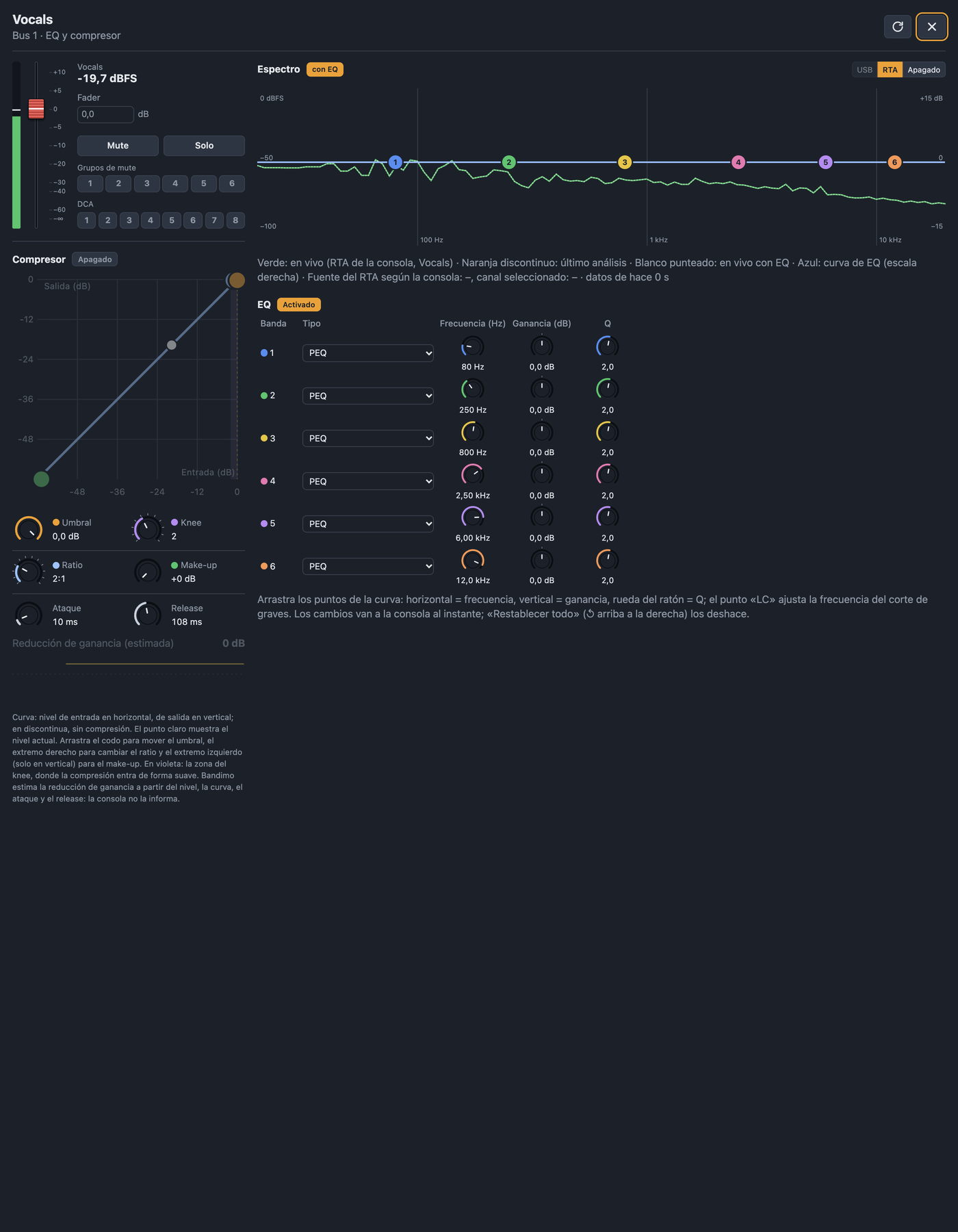Click band 1 frequency knob at 80 Hz

473,347
